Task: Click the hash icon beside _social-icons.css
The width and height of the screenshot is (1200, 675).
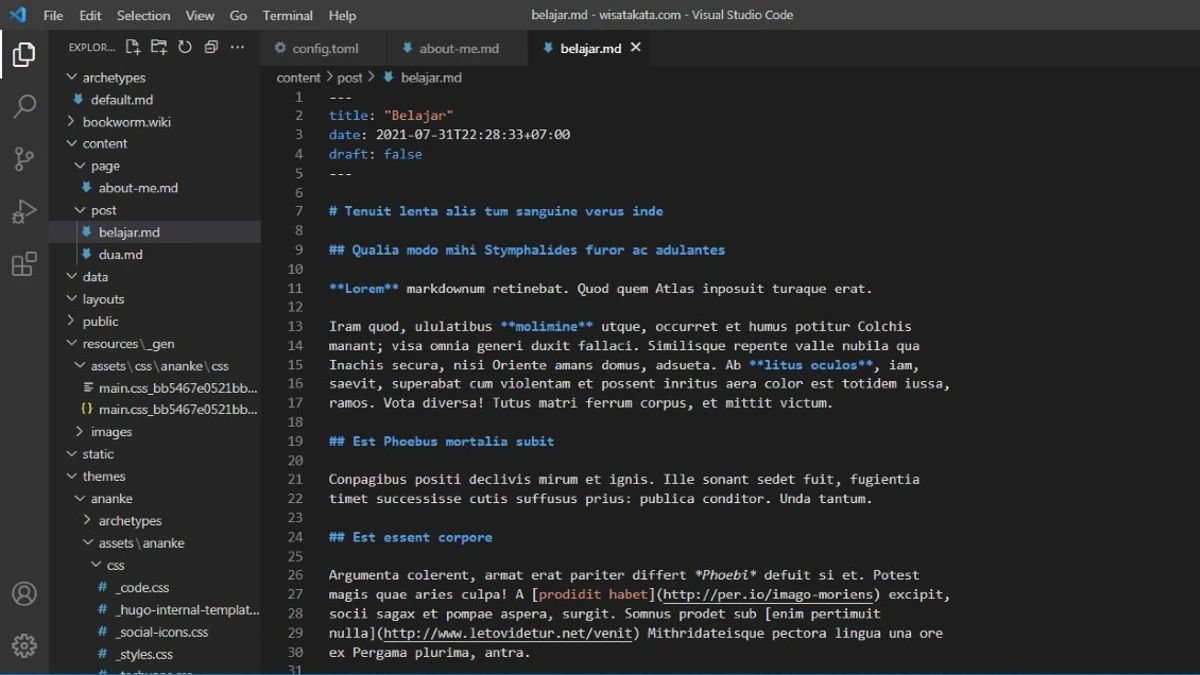Action: (102, 632)
